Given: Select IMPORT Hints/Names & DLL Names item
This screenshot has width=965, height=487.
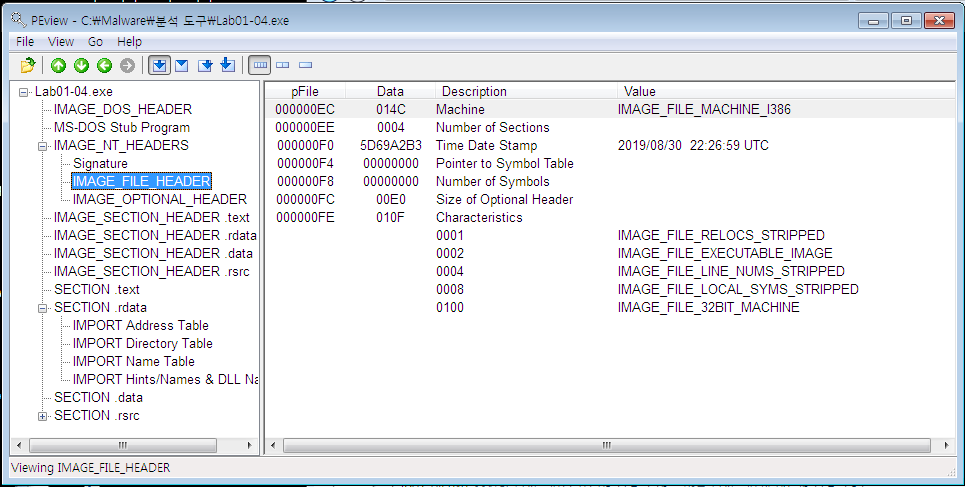Looking at the screenshot, I should pos(165,379).
